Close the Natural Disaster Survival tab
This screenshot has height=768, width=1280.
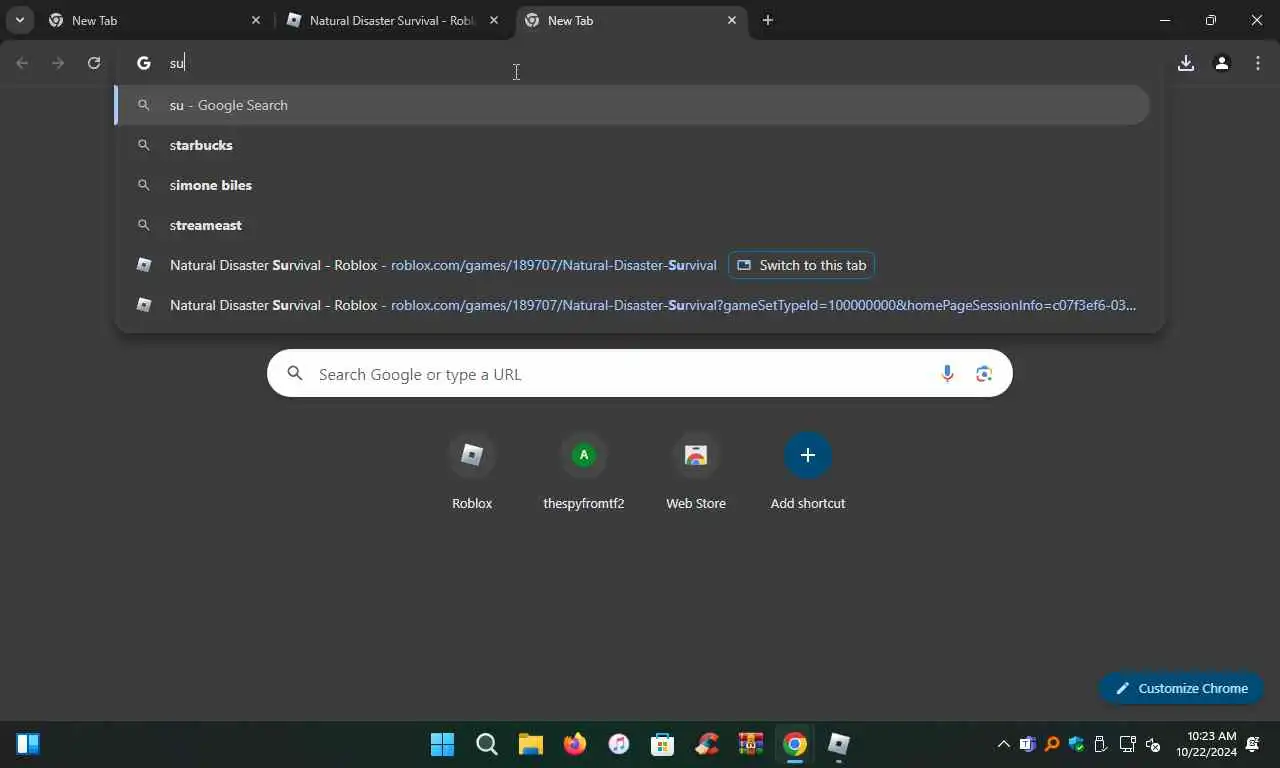coord(493,20)
